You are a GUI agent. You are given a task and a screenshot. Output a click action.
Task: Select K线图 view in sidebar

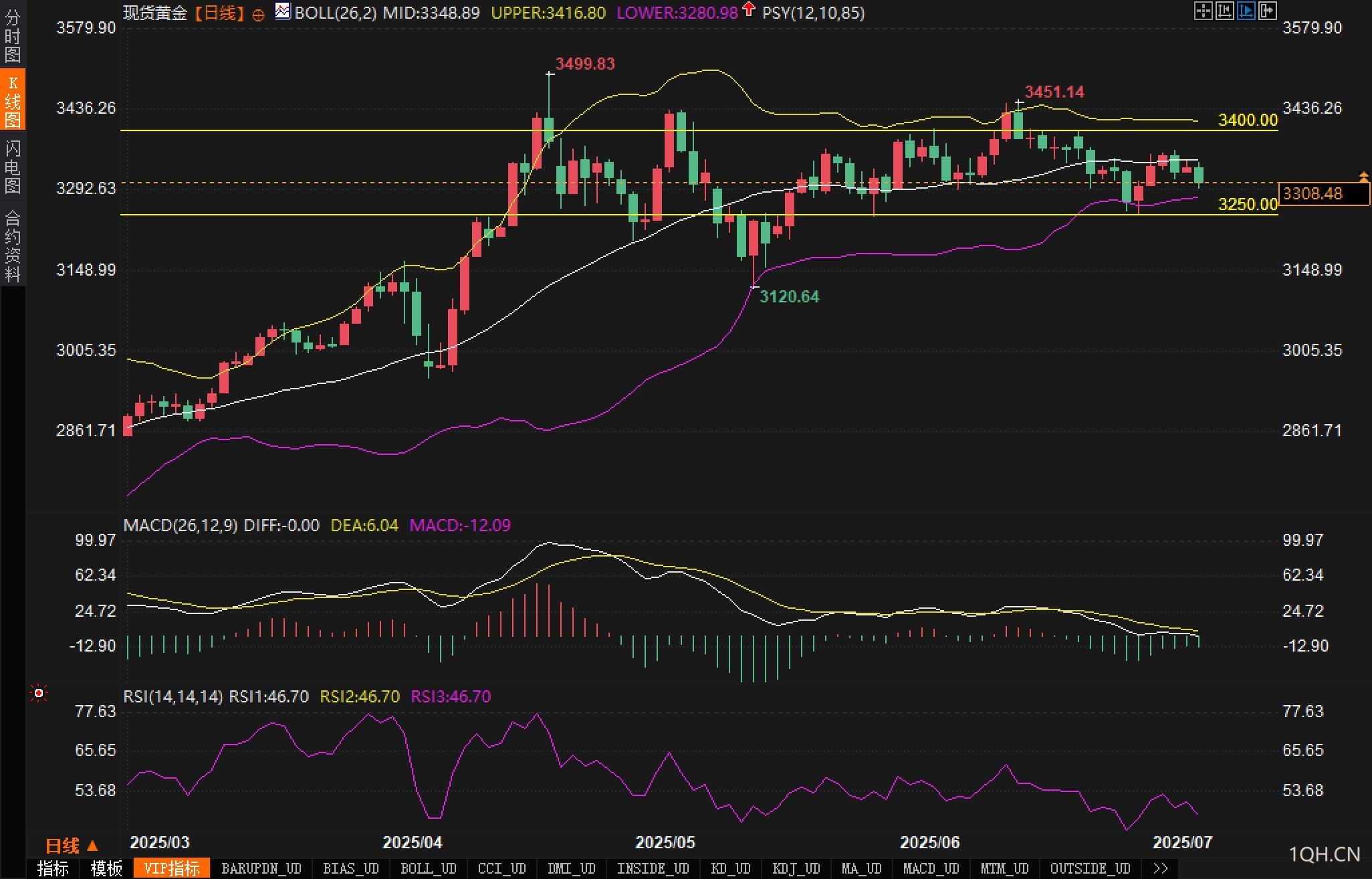13,101
